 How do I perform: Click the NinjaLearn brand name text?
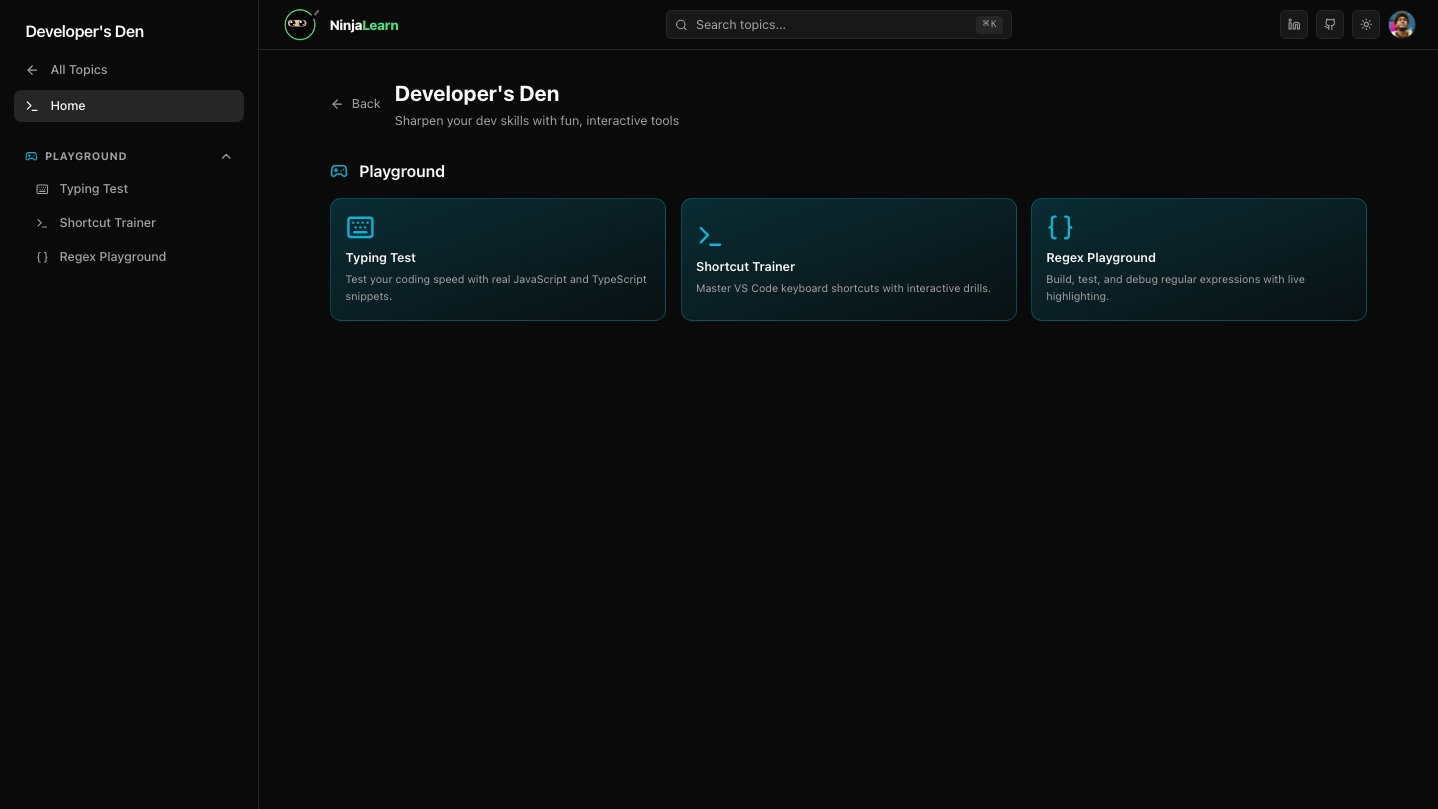pos(364,25)
